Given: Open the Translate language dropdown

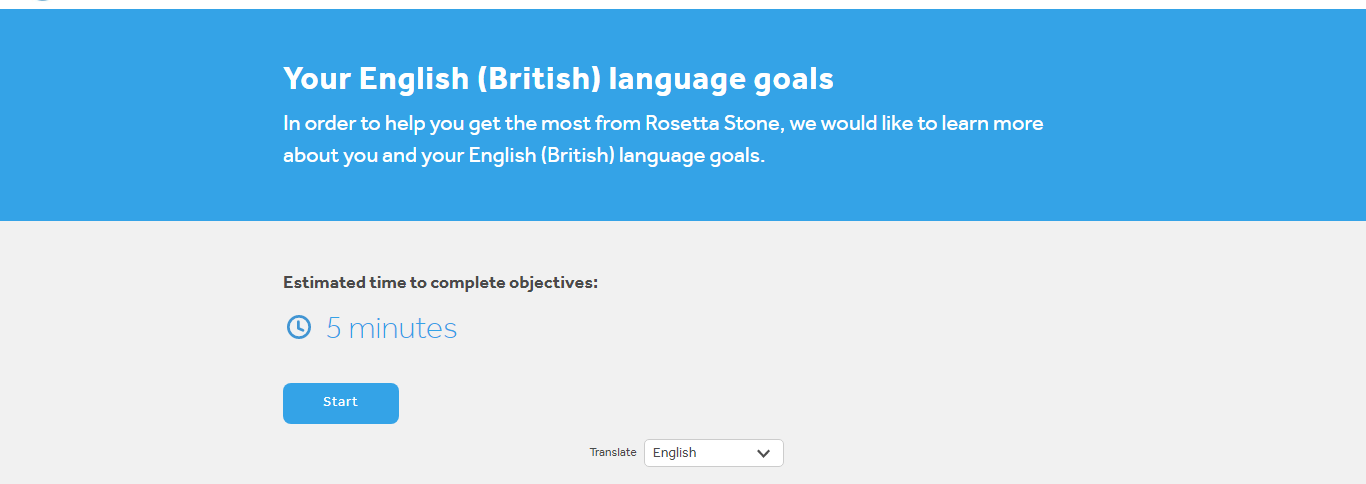Looking at the screenshot, I should pos(713,453).
